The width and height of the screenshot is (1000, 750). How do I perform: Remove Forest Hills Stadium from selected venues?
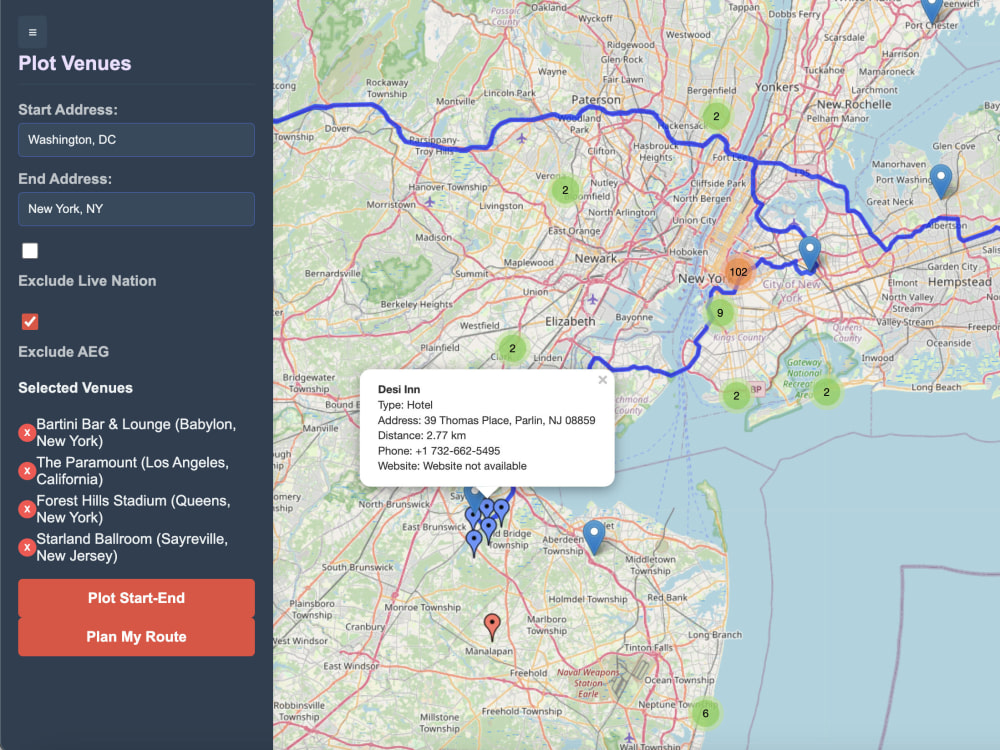pos(27,509)
